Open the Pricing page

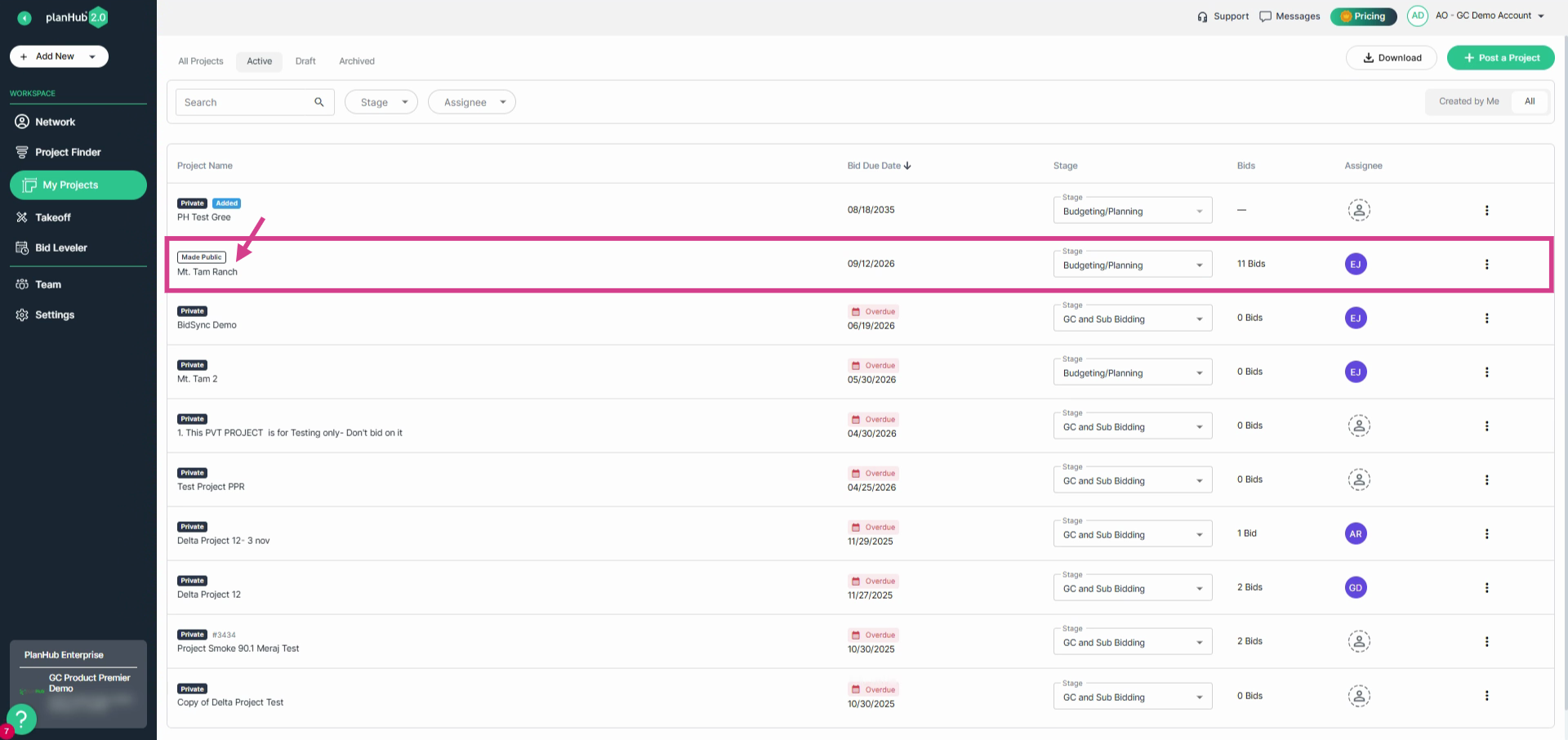tap(1363, 16)
